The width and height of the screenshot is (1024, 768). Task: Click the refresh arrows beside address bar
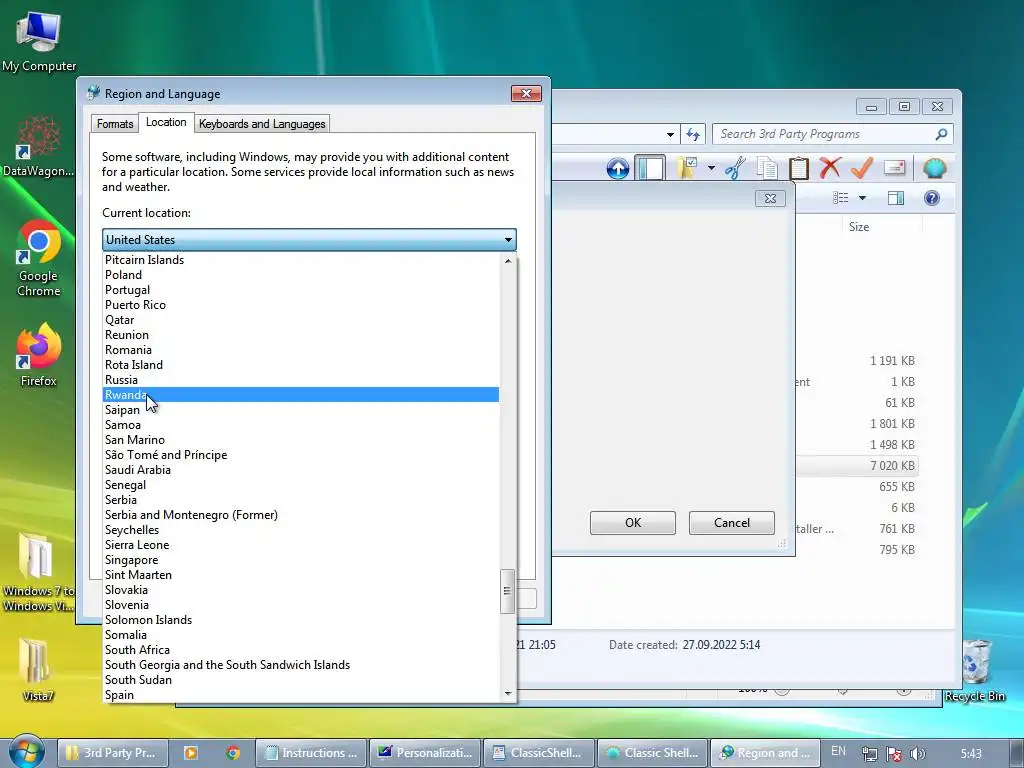(693, 135)
